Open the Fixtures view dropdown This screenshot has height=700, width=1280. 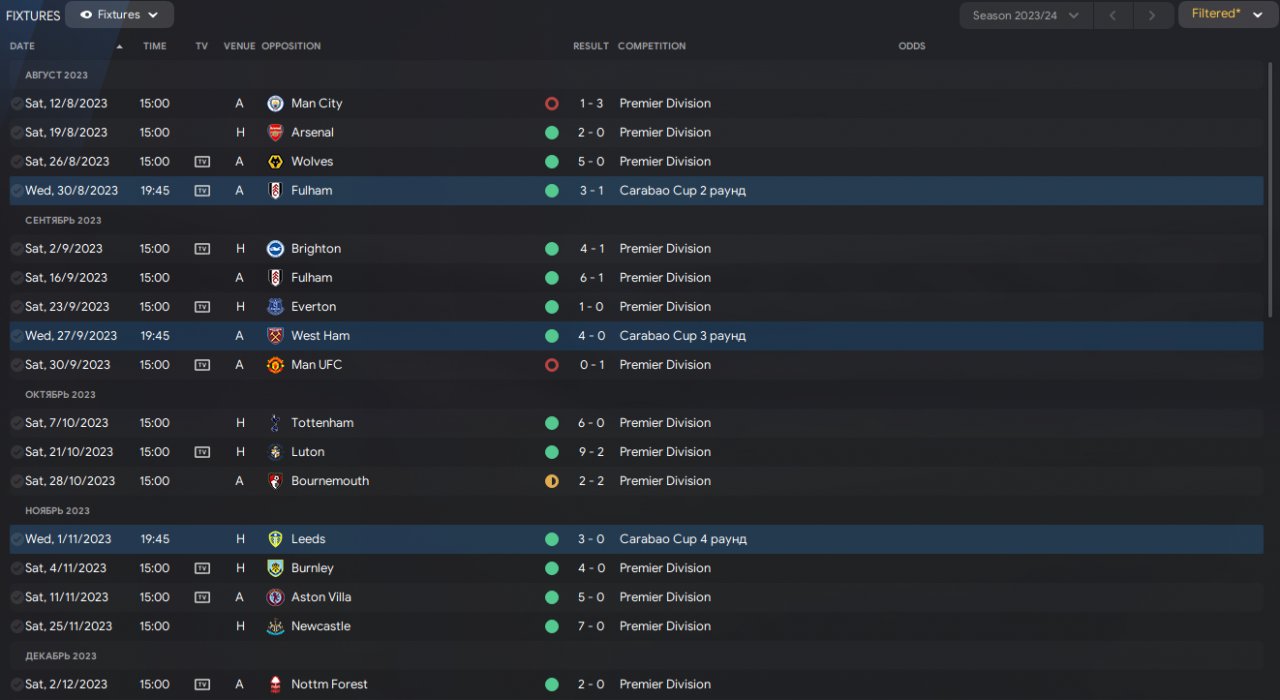tap(119, 15)
